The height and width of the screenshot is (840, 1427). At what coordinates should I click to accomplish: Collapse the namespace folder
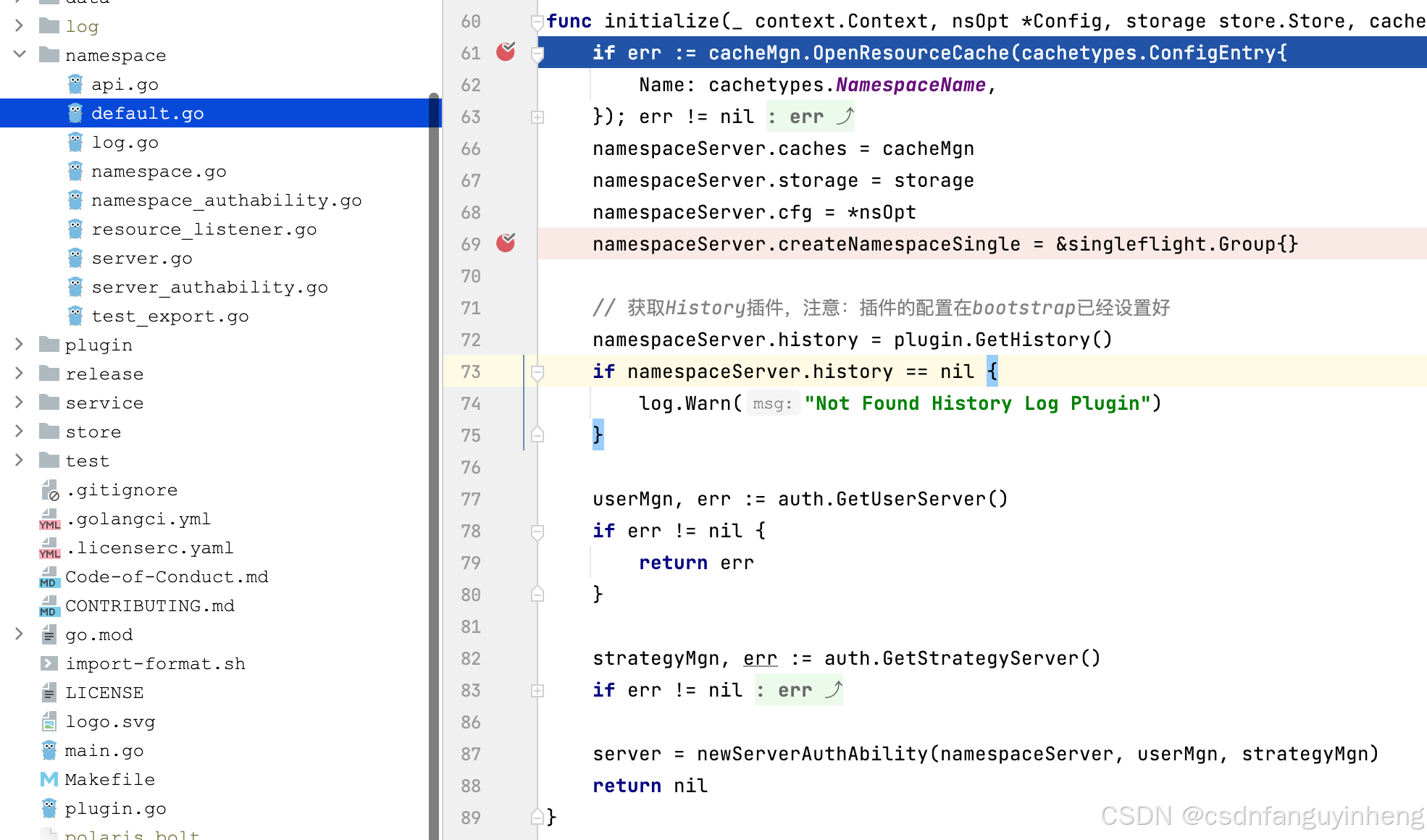[x=20, y=55]
